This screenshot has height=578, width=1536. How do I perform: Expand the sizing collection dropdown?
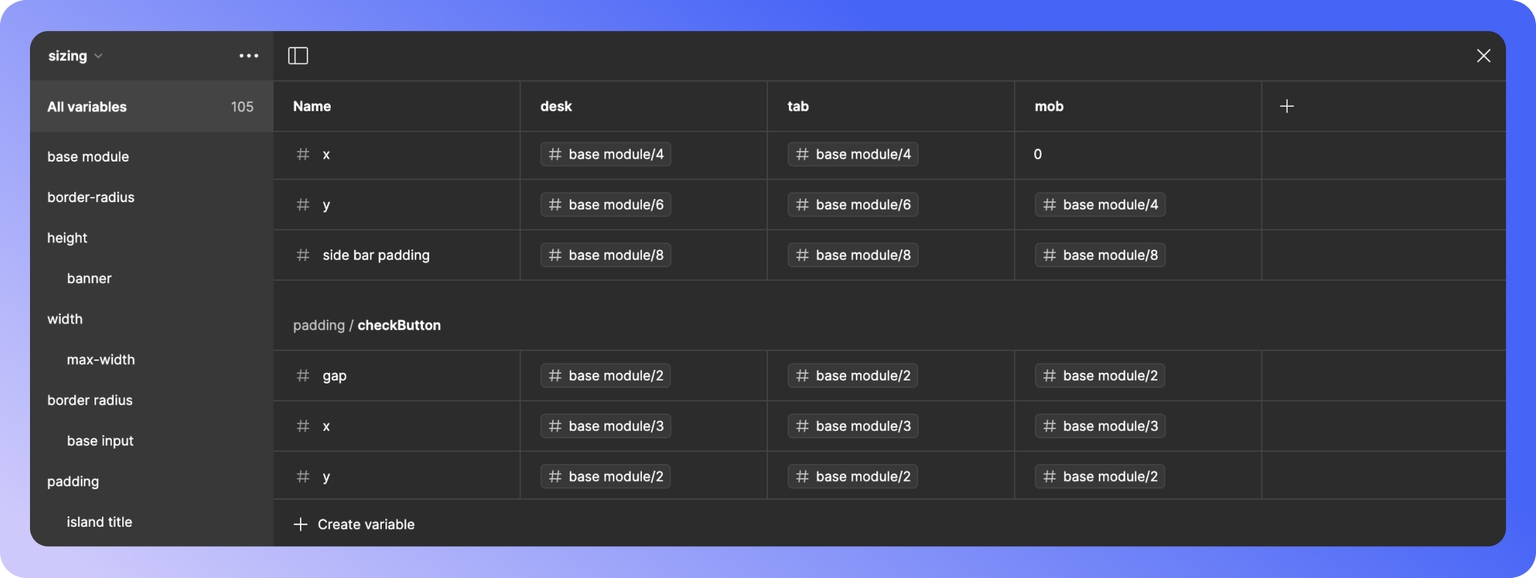76,56
